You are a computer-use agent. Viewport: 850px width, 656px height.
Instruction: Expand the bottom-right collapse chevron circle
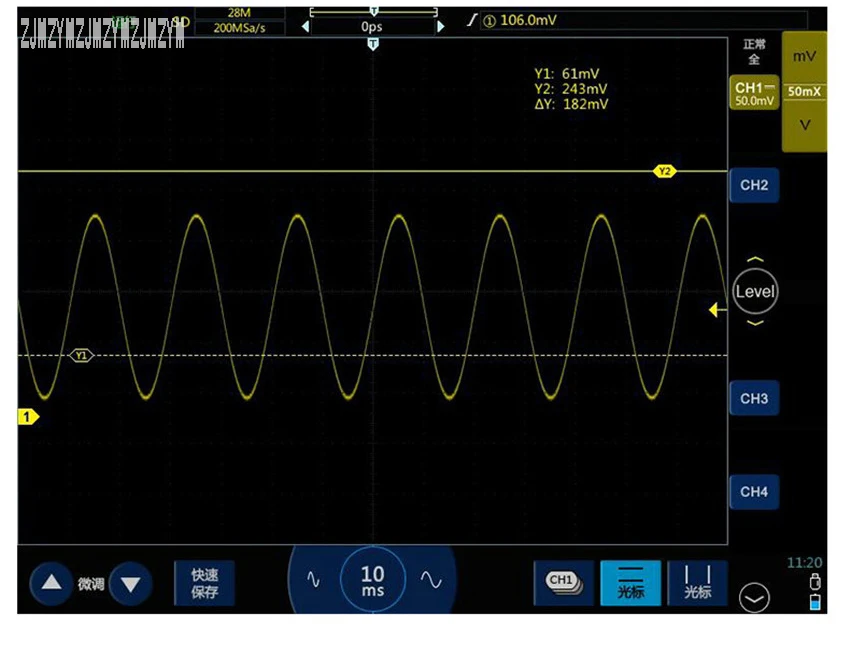754,597
